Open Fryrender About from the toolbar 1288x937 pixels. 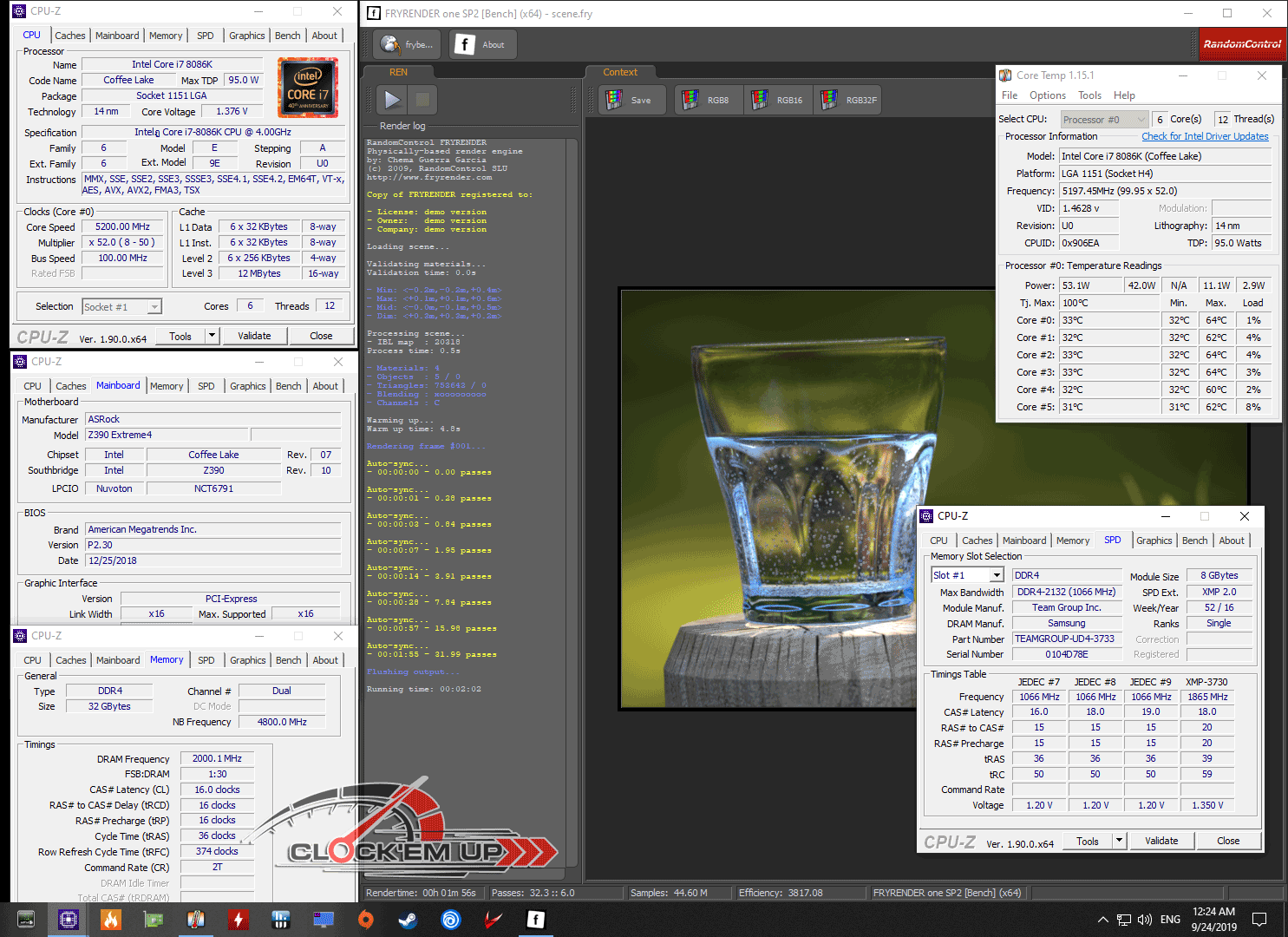click(x=482, y=45)
